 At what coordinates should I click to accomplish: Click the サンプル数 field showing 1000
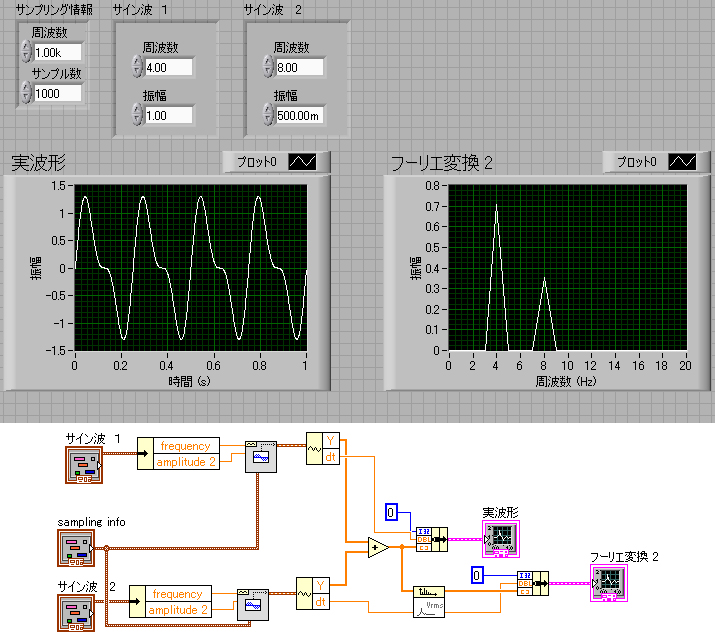pos(57,94)
